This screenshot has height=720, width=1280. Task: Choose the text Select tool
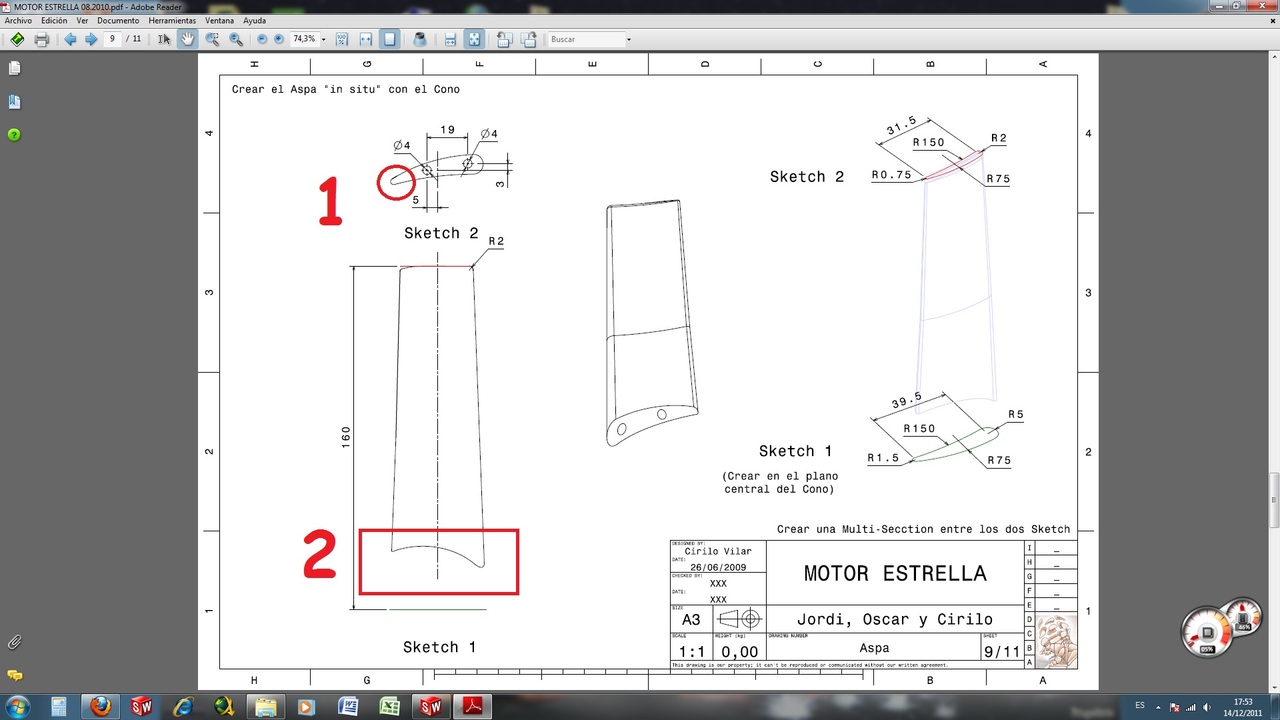point(164,39)
